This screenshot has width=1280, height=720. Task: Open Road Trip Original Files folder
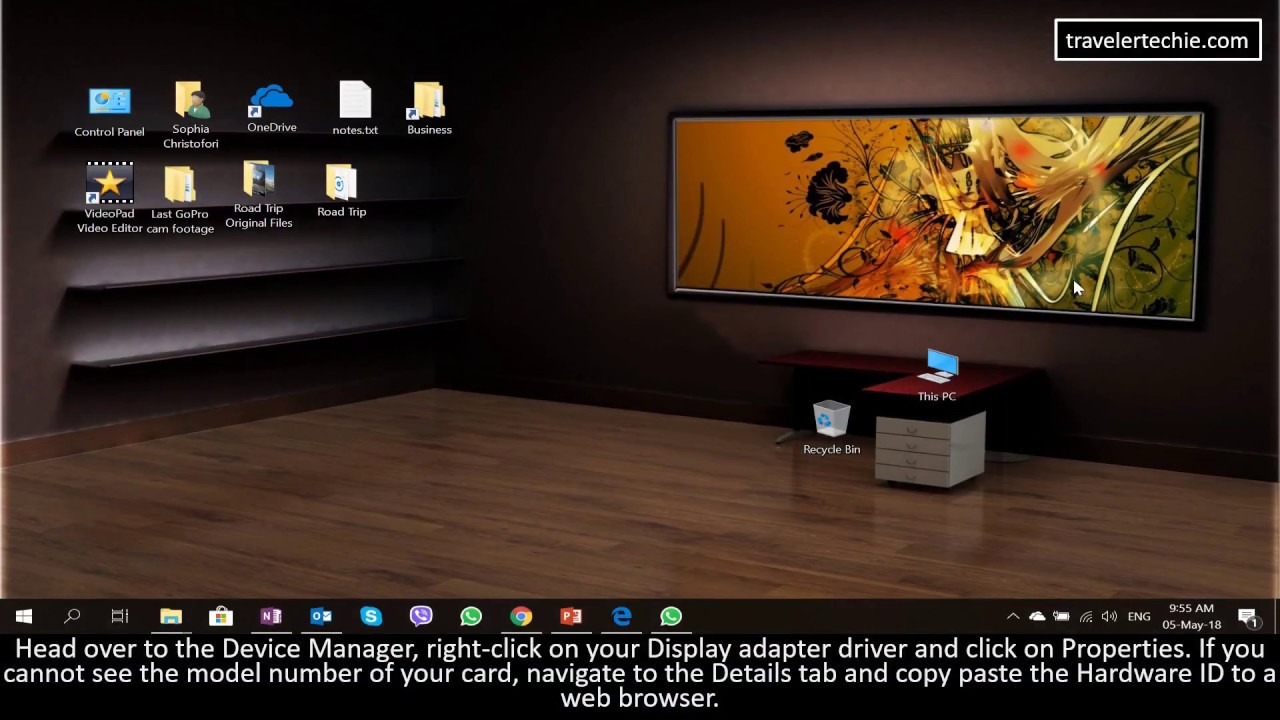pyautogui.click(x=258, y=194)
